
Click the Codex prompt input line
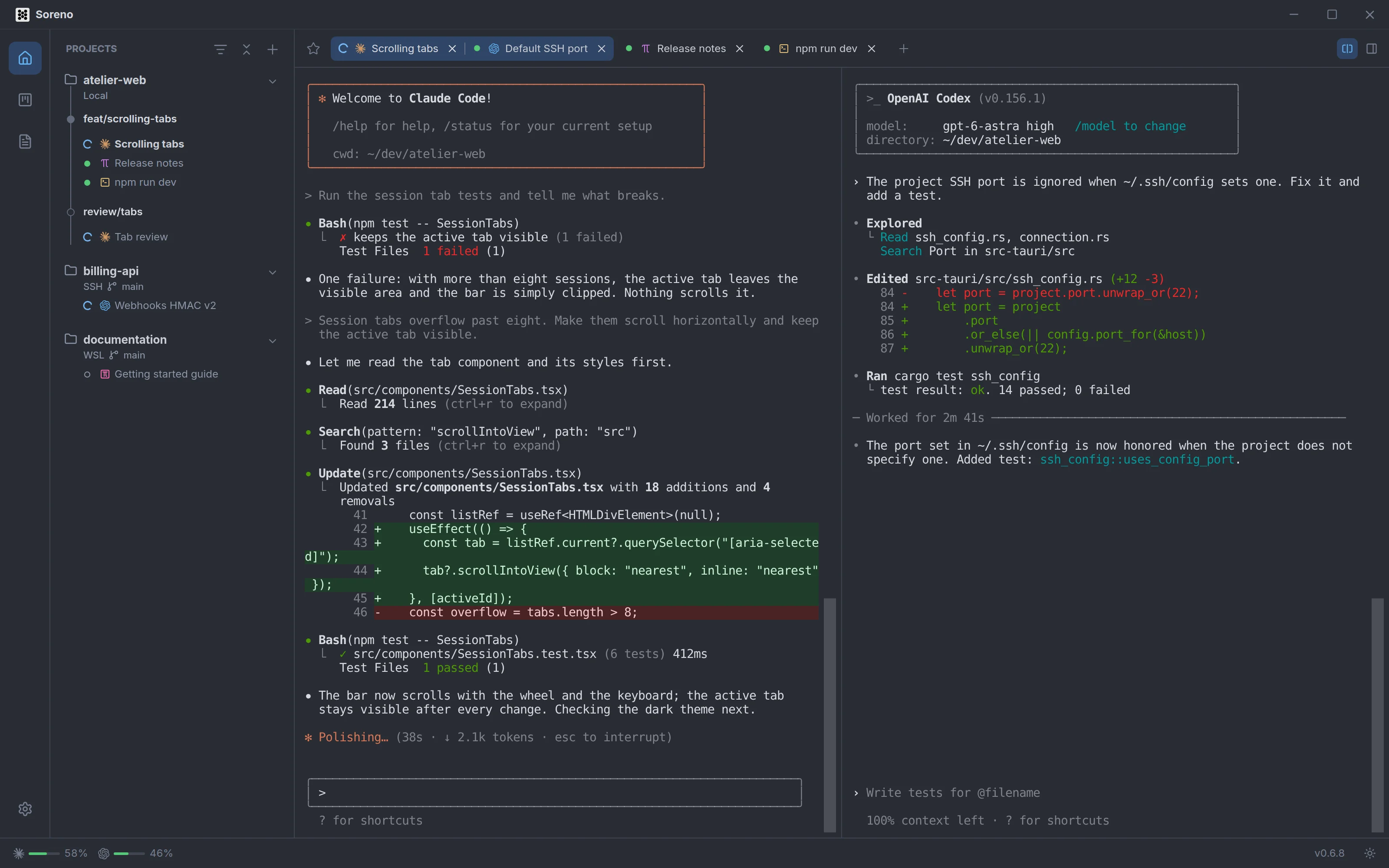point(953,793)
